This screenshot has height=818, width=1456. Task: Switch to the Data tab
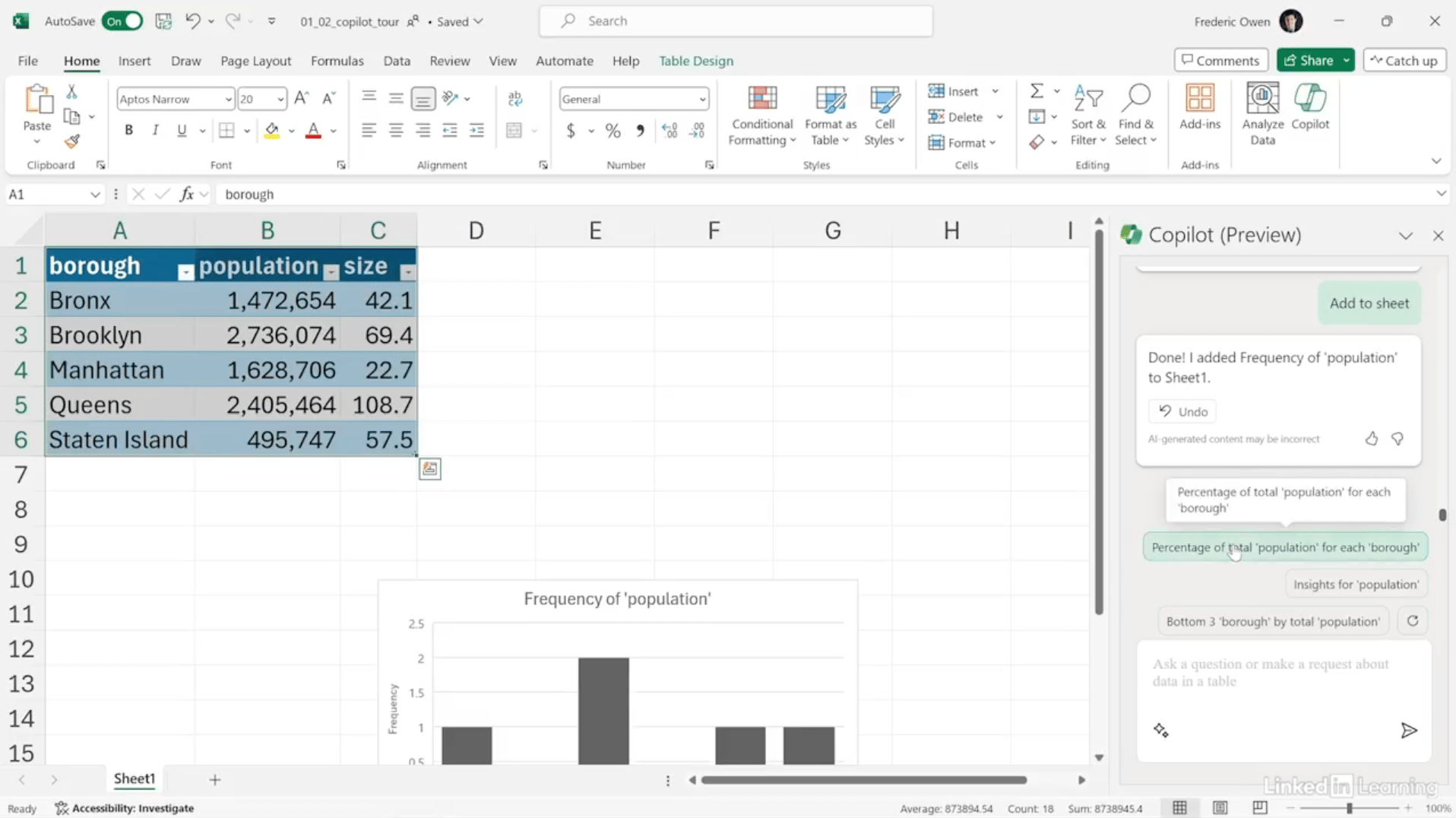397,61
